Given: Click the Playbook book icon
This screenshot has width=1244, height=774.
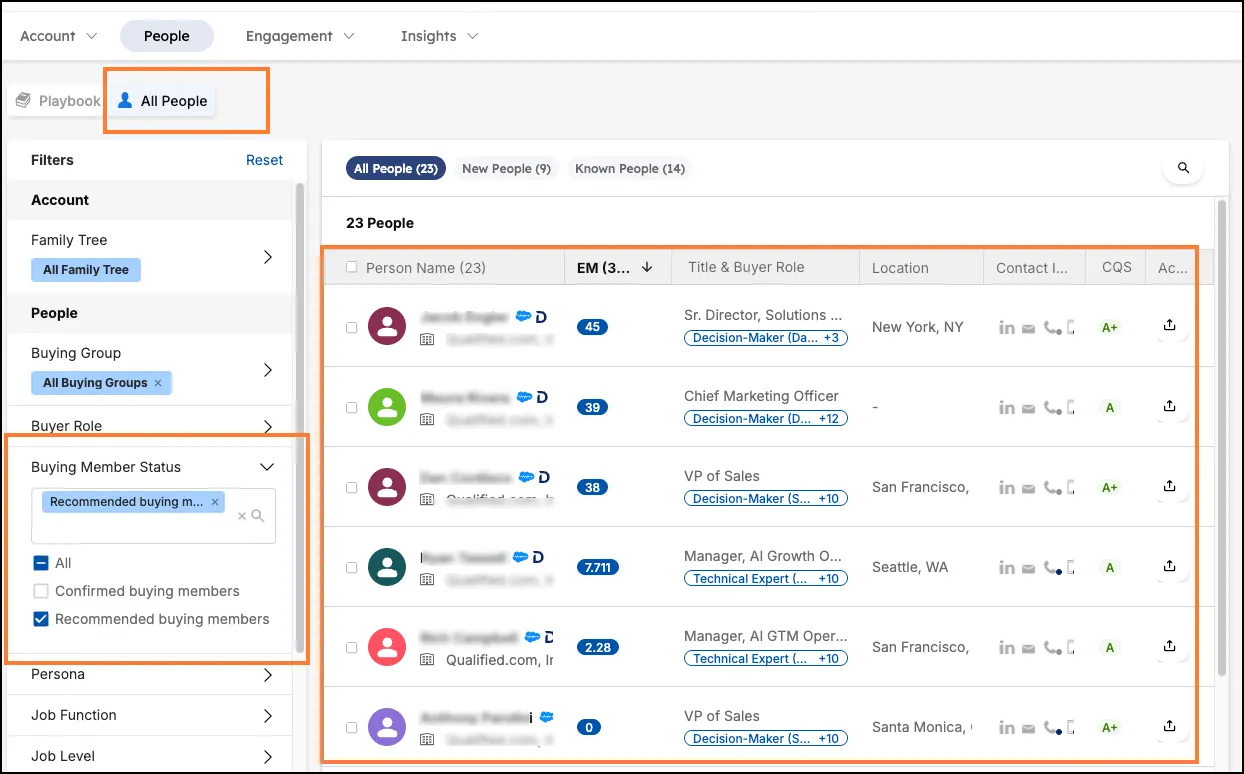Looking at the screenshot, I should click(x=22, y=100).
